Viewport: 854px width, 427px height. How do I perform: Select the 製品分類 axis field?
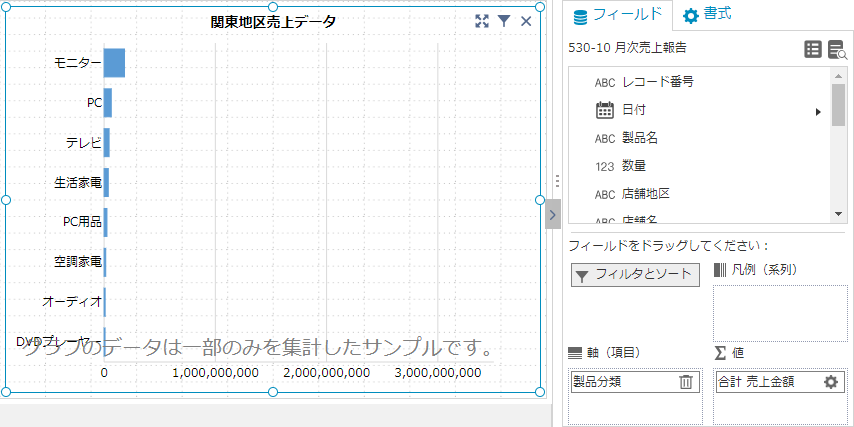pyautogui.click(x=635, y=382)
